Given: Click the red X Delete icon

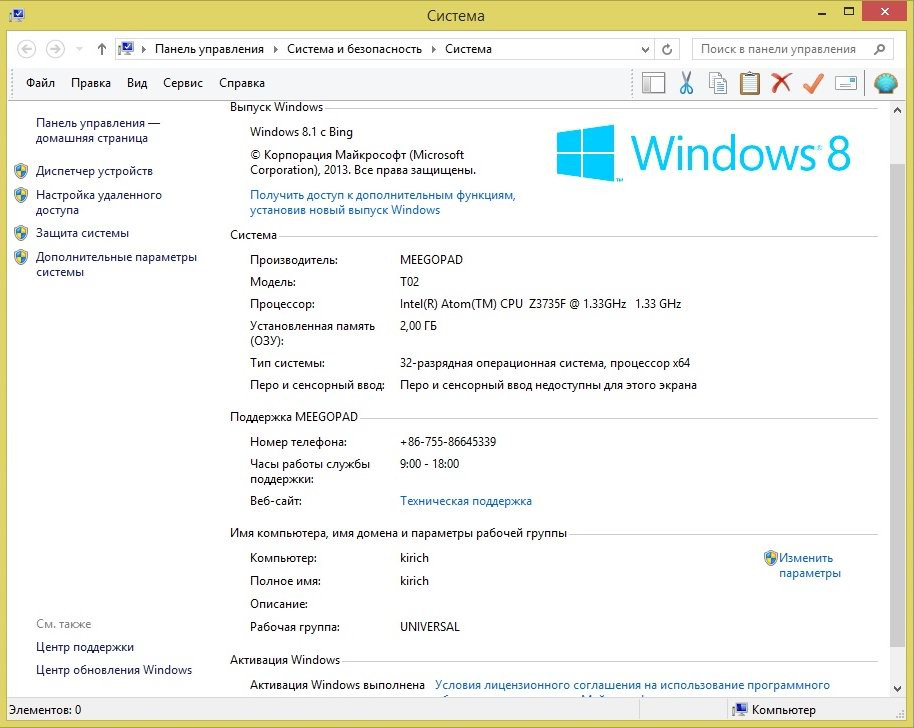Looking at the screenshot, I should tap(781, 83).
